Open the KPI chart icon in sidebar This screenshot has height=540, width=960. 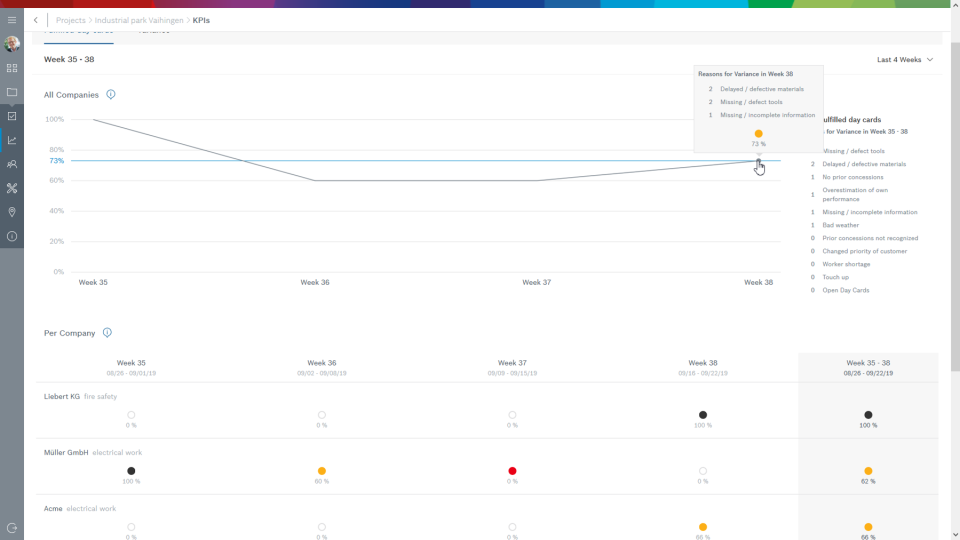[12, 140]
